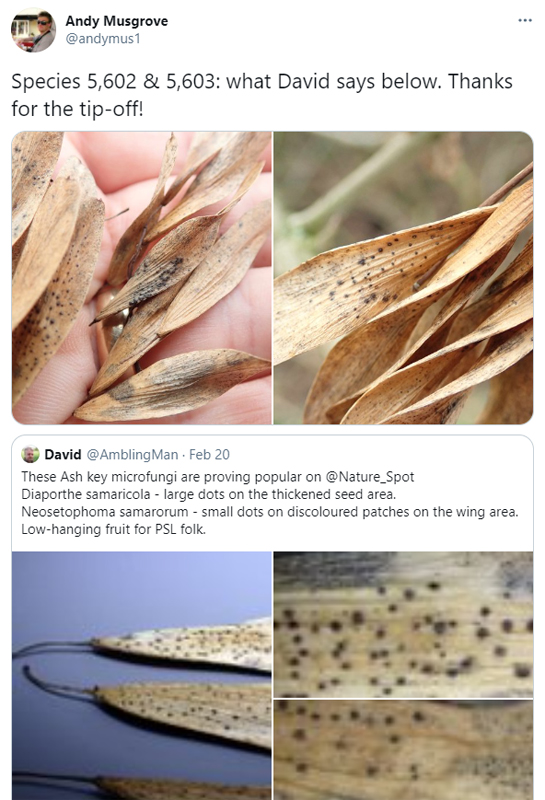
Task: Open the @andymus1 handle link
Action: [103, 39]
